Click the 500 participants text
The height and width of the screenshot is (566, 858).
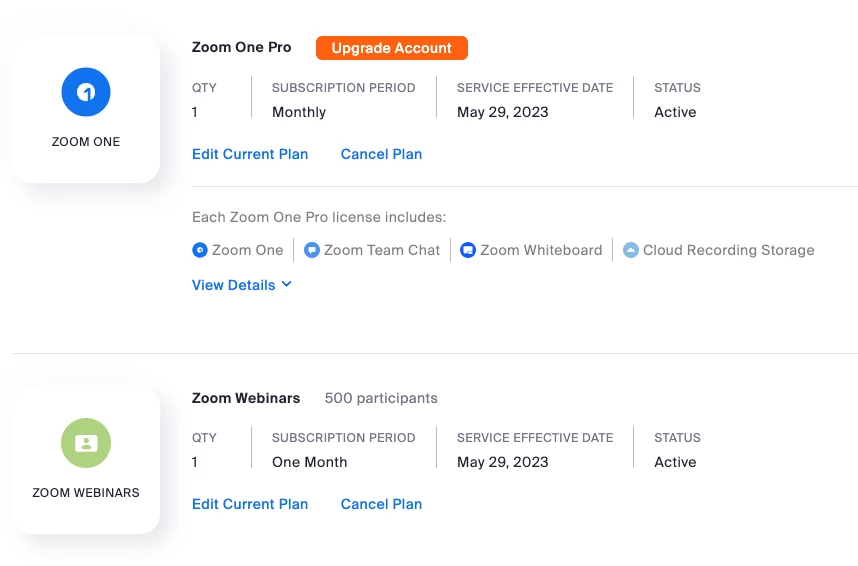[381, 398]
